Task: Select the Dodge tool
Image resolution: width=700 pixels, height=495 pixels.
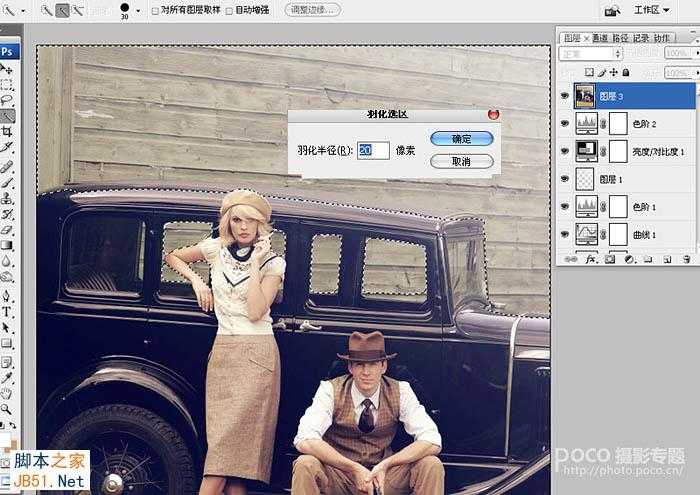Action: pos(7,276)
